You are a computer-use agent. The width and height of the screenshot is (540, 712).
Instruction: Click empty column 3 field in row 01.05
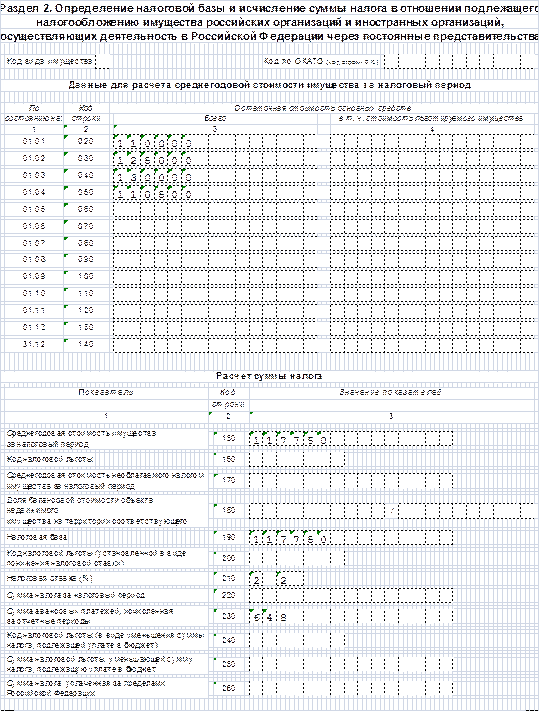click(x=215, y=210)
